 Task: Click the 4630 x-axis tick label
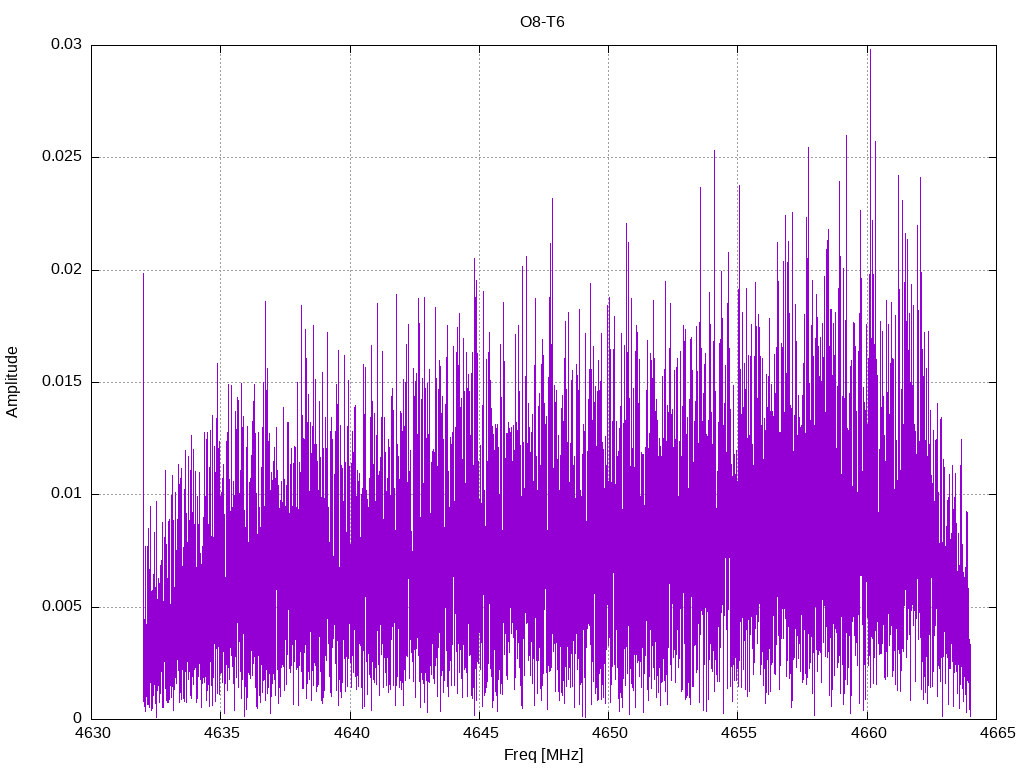pos(92,733)
